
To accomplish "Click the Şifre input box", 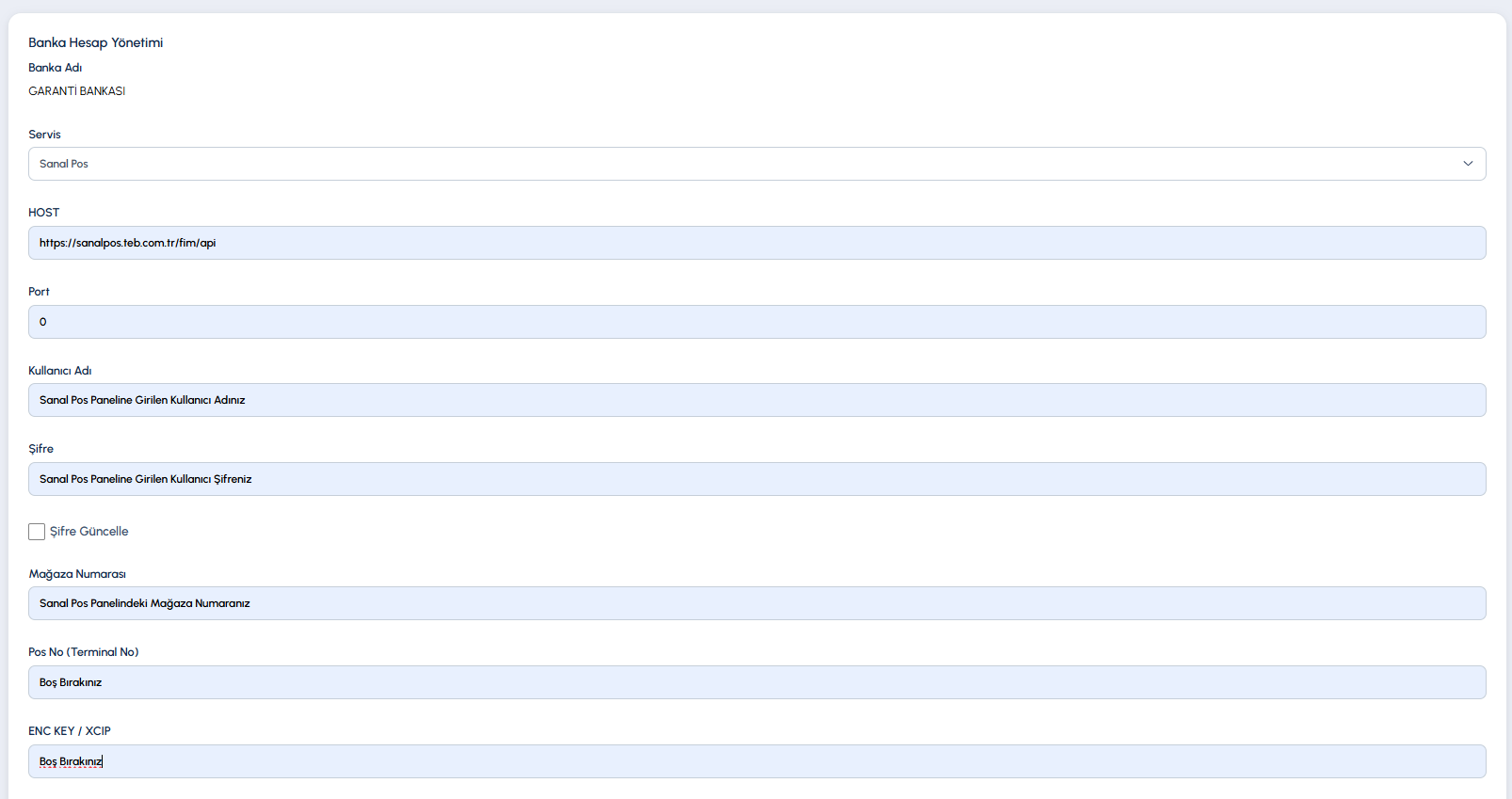I will point(757,479).
